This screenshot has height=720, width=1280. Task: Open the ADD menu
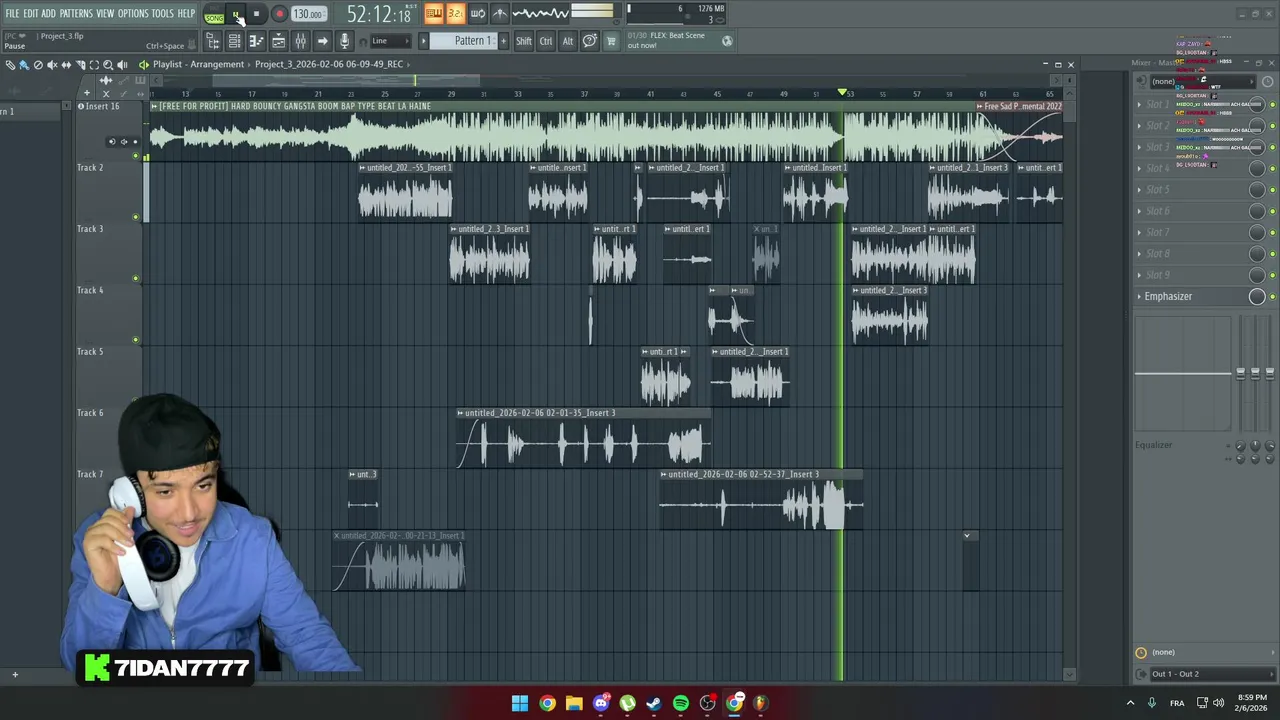pos(48,13)
